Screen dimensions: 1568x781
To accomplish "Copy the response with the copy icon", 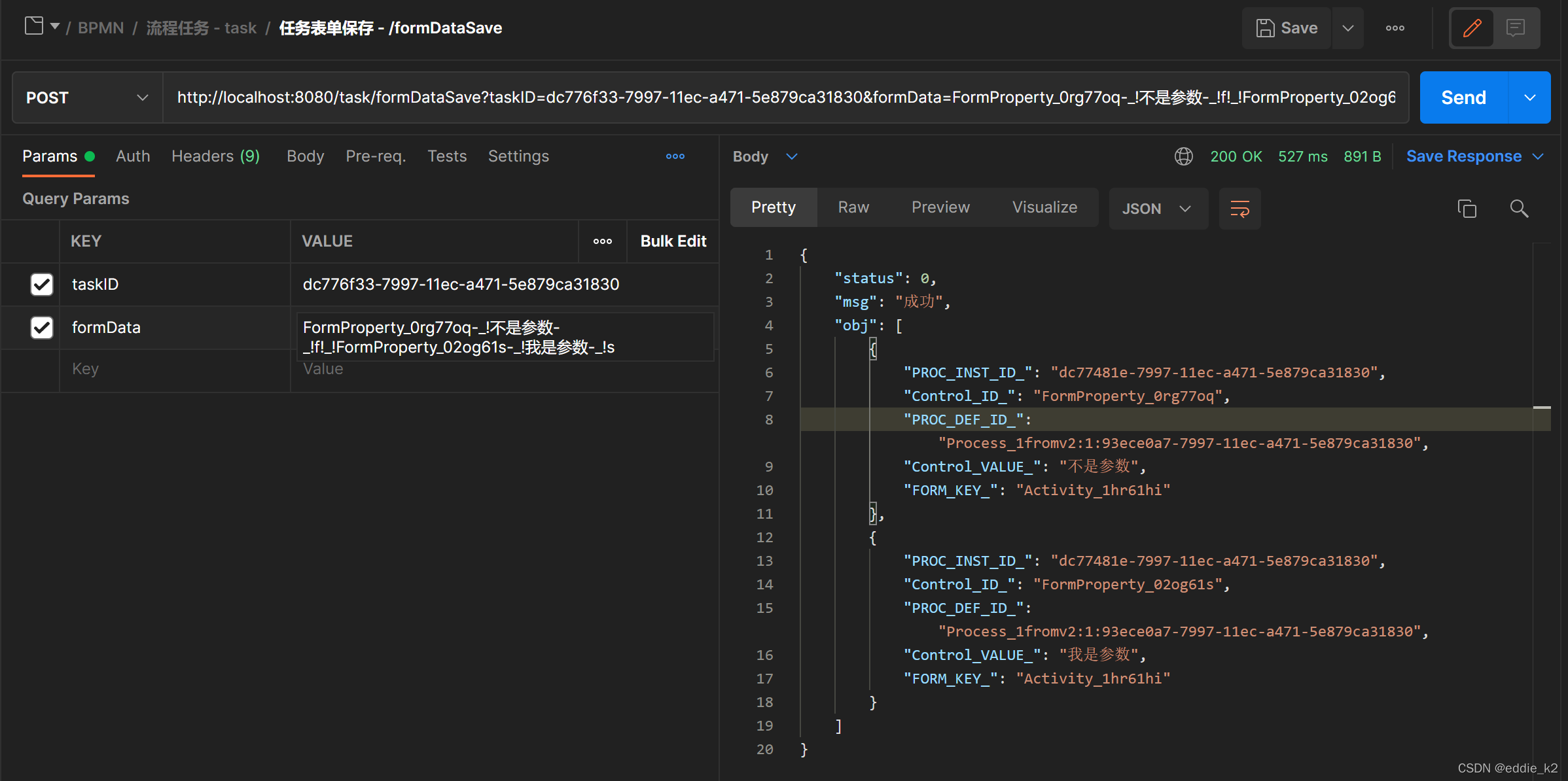I will (x=1467, y=209).
